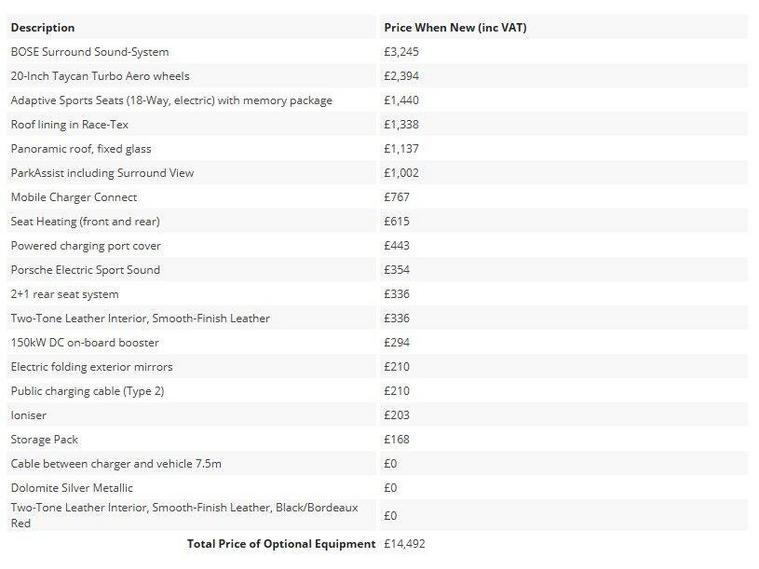Click Roof lining in Race-Tex
This screenshot has width=759, height=569.
pos(70,125)
